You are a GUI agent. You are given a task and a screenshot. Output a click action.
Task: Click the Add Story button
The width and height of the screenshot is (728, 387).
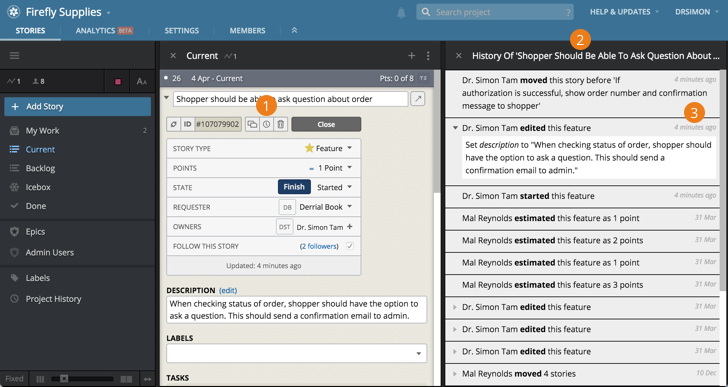click(78, 107)
